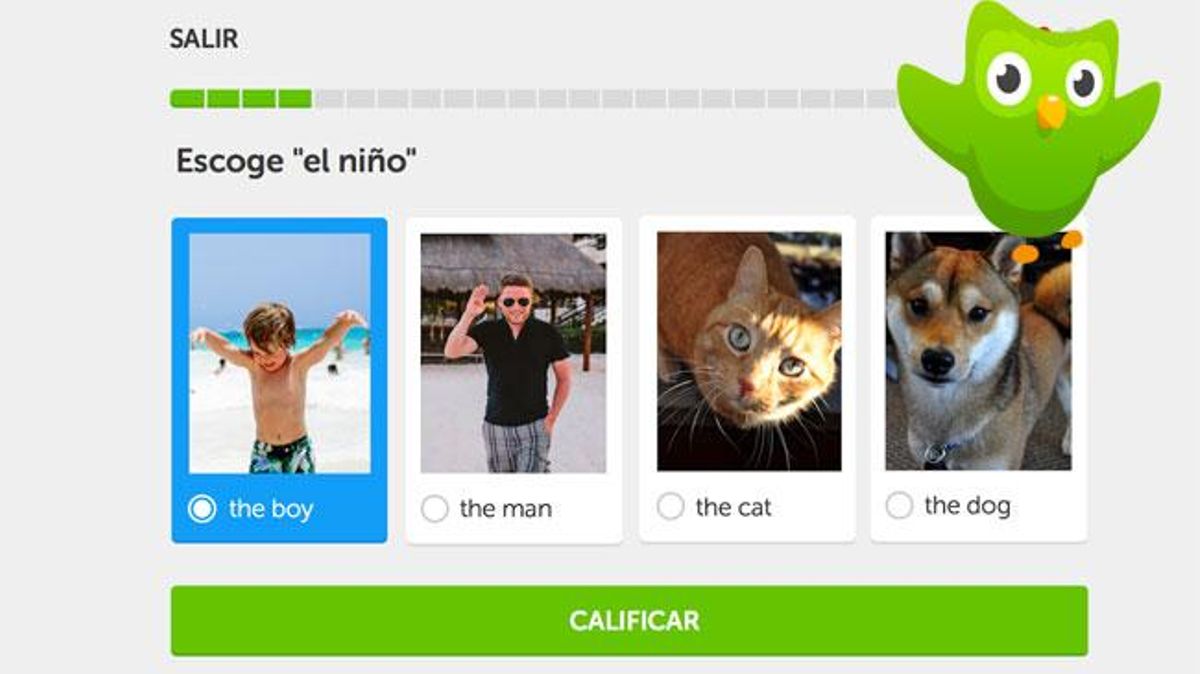Click the "the boy" text label
Image resolution: width=1200 pixels, height=674 pixels.
(271, 509)
